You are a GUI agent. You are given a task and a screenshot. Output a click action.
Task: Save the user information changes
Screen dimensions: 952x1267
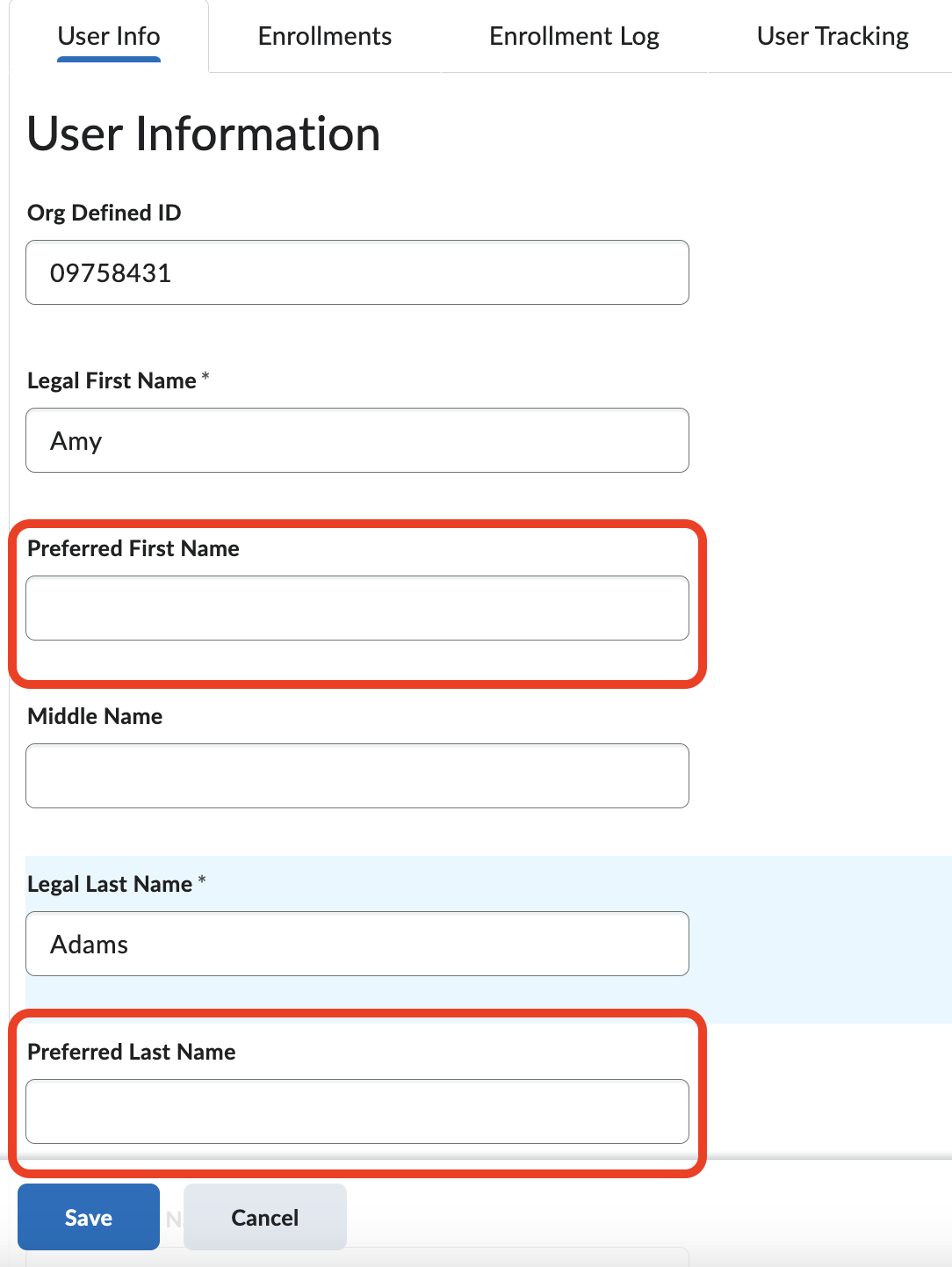[88, 1217]
